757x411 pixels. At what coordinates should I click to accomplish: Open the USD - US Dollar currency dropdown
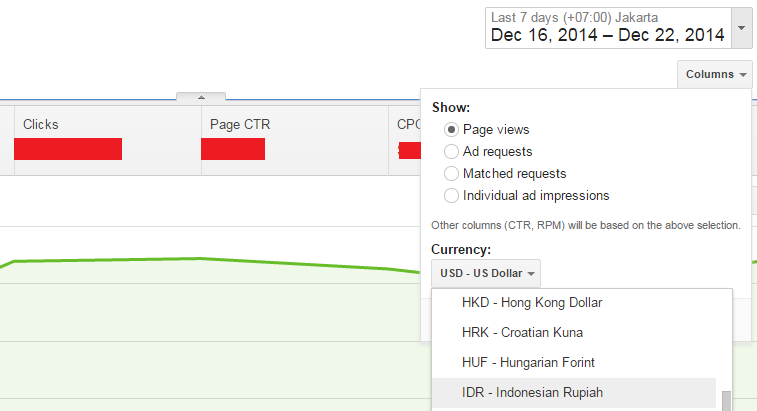tap(486, 273)
